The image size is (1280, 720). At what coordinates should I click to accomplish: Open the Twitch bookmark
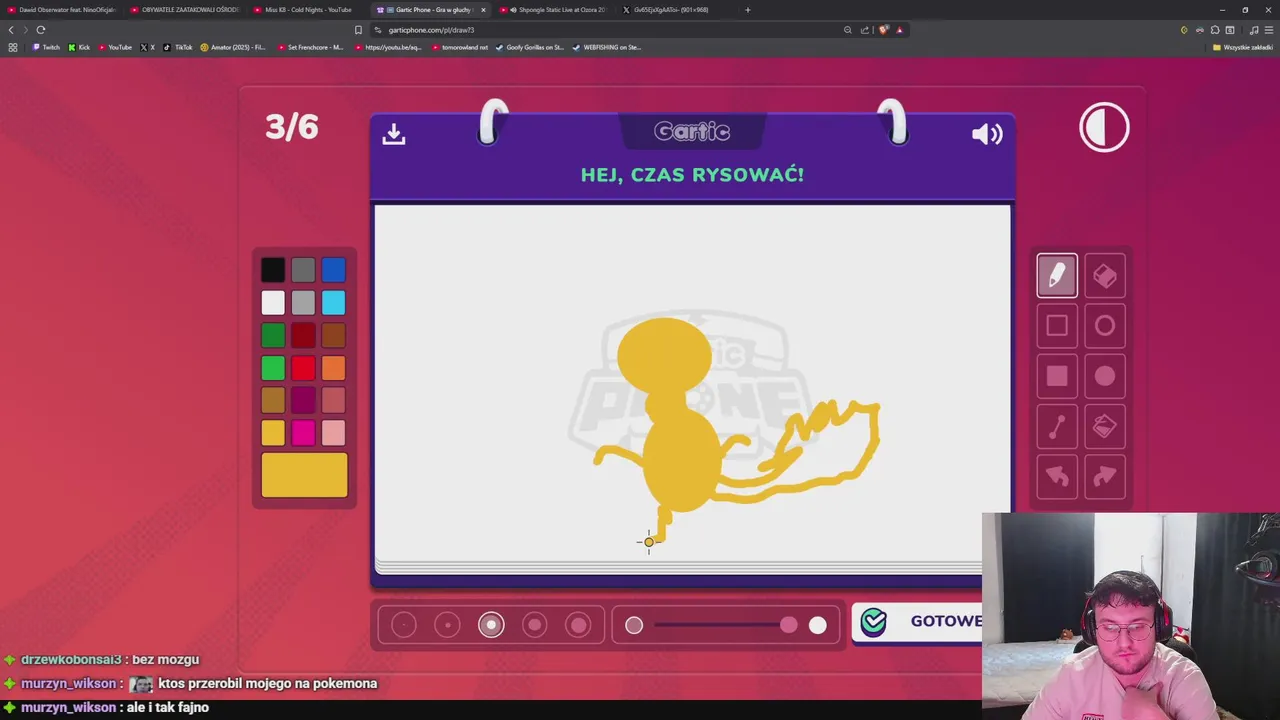point(46,47)
